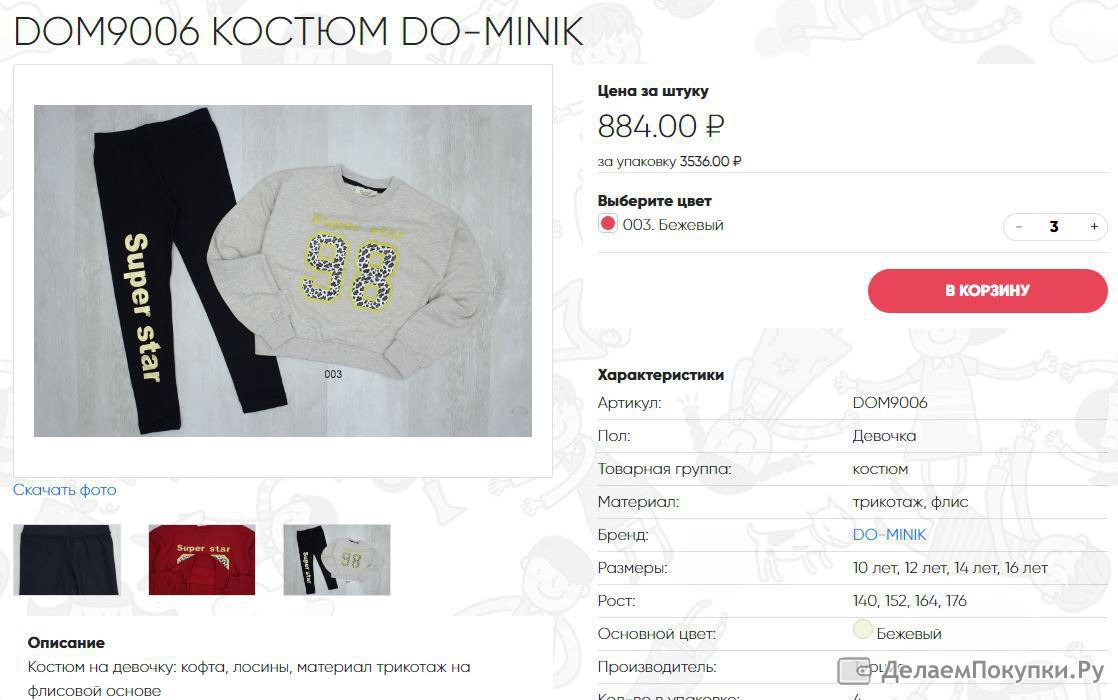Click the package price 3536.00 ₽ text
The width and height of the screenshot is (1118, 700).
[x=710, y=161]
